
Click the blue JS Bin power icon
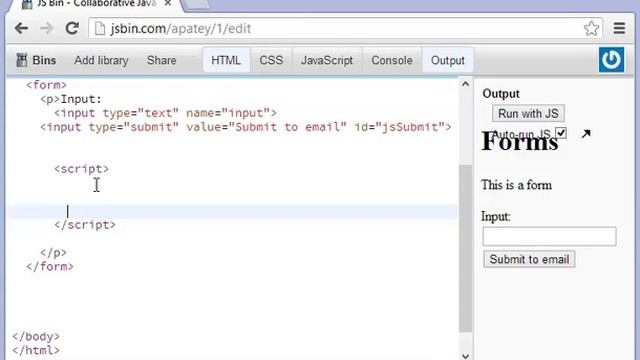coord(611,60)
